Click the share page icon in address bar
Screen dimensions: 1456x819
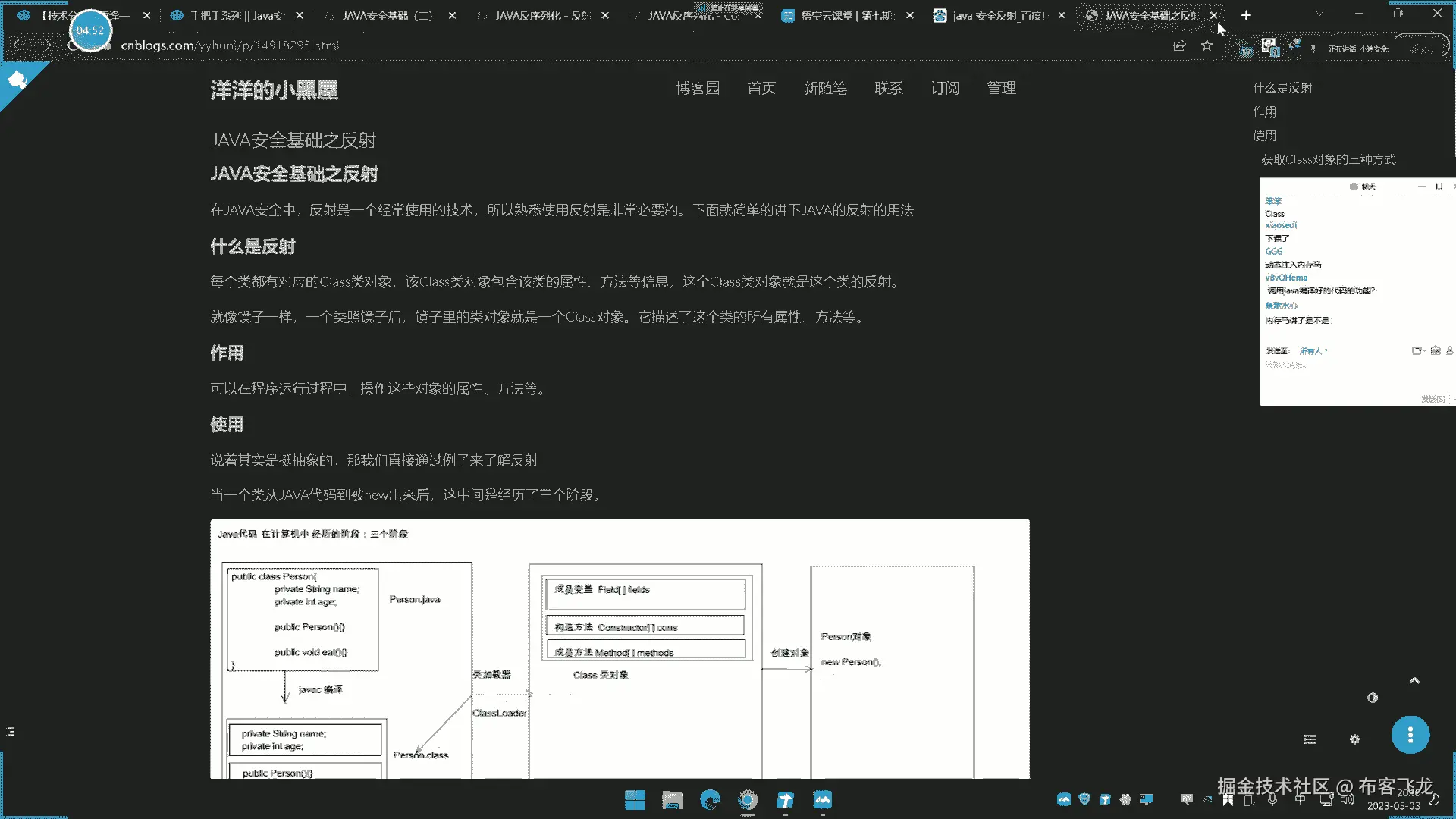coord(1179,45)
